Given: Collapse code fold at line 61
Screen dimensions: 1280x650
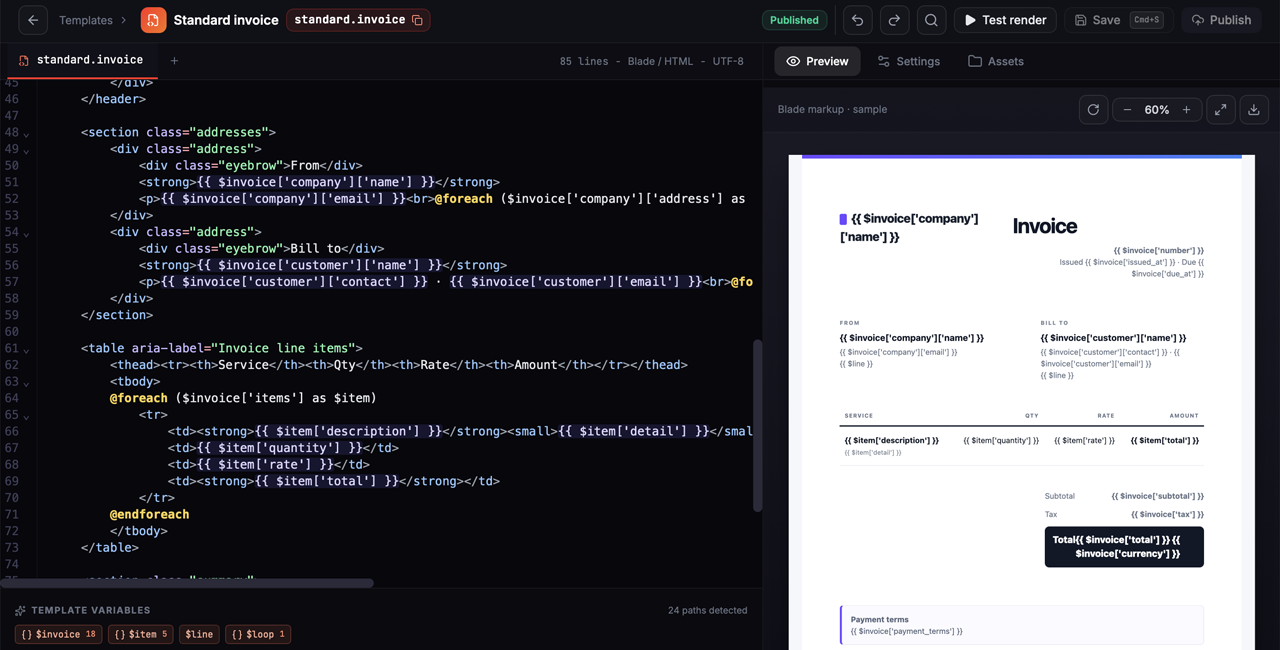Looking at the screenshot, I should (27, 349).
